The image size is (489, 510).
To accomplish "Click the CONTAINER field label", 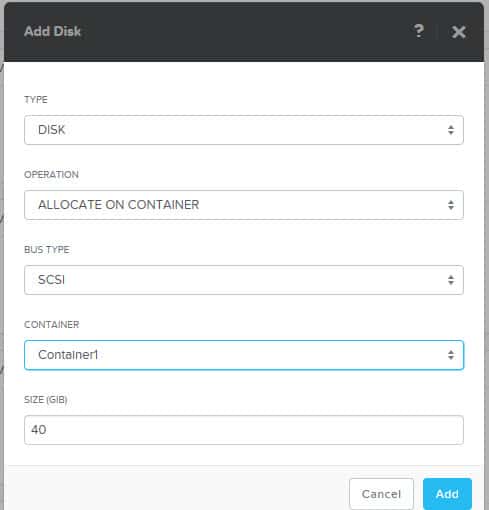I will click(52, 325).
